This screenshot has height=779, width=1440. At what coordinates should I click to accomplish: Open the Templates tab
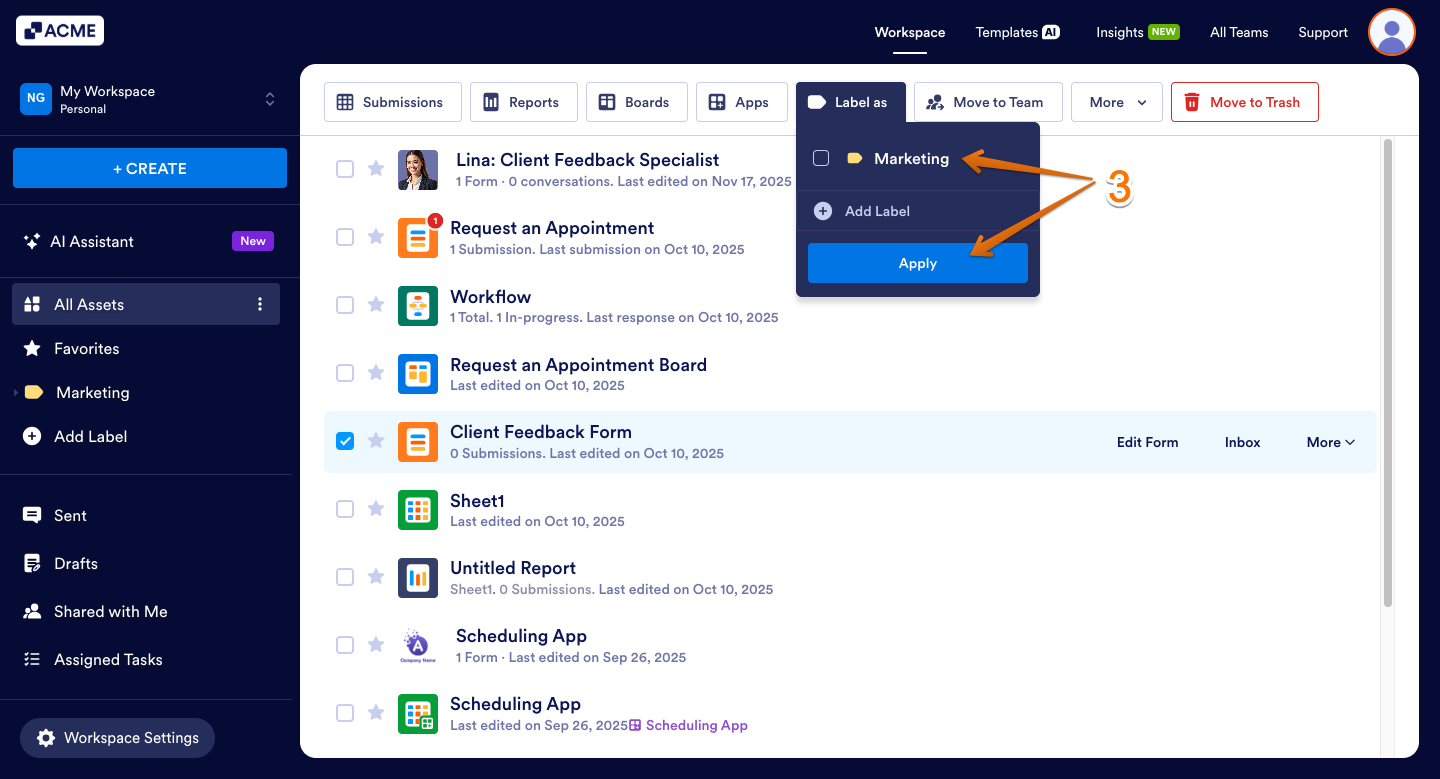(x=1018, y=32)
